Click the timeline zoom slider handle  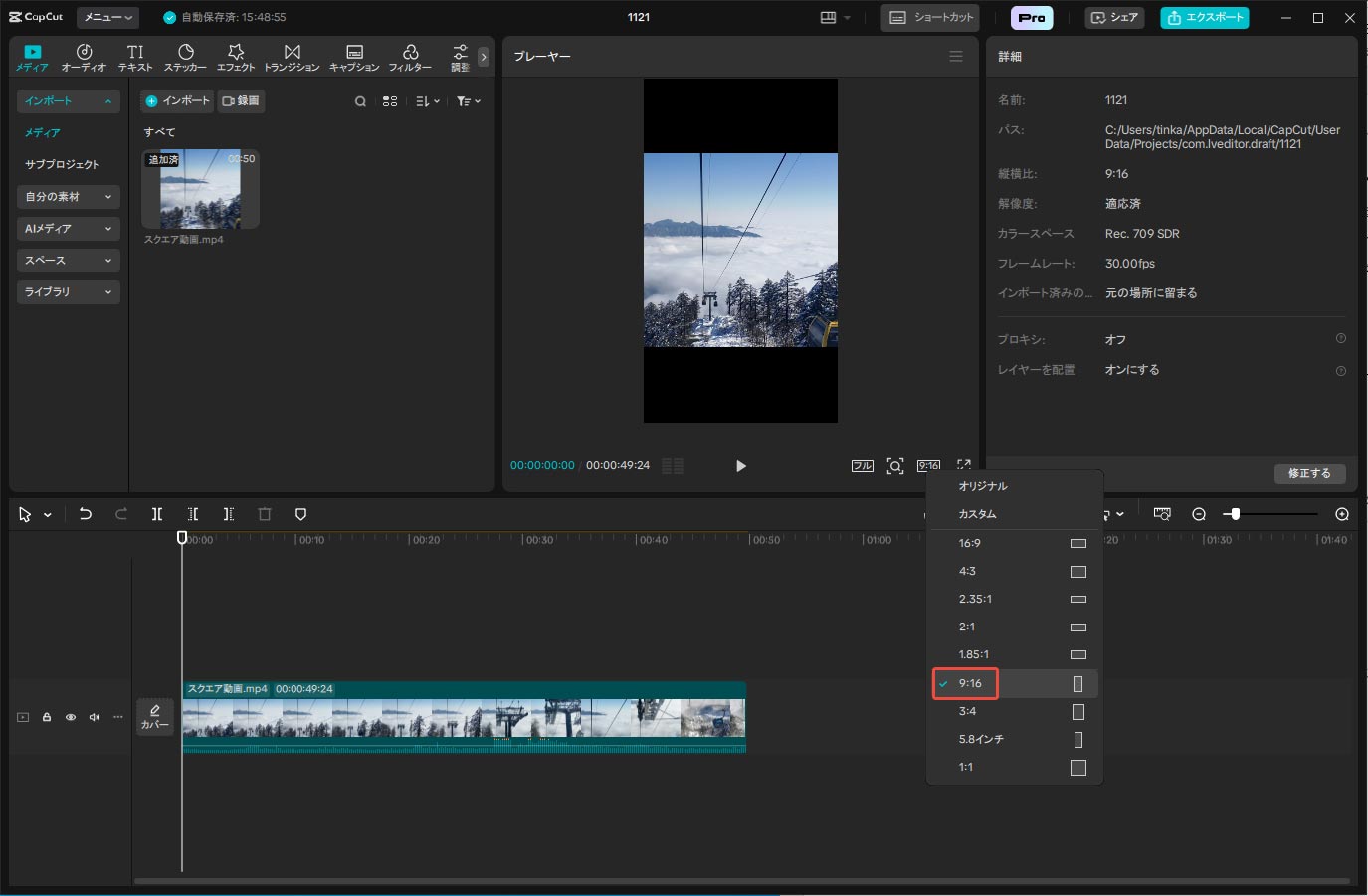tap(1235, 514)
